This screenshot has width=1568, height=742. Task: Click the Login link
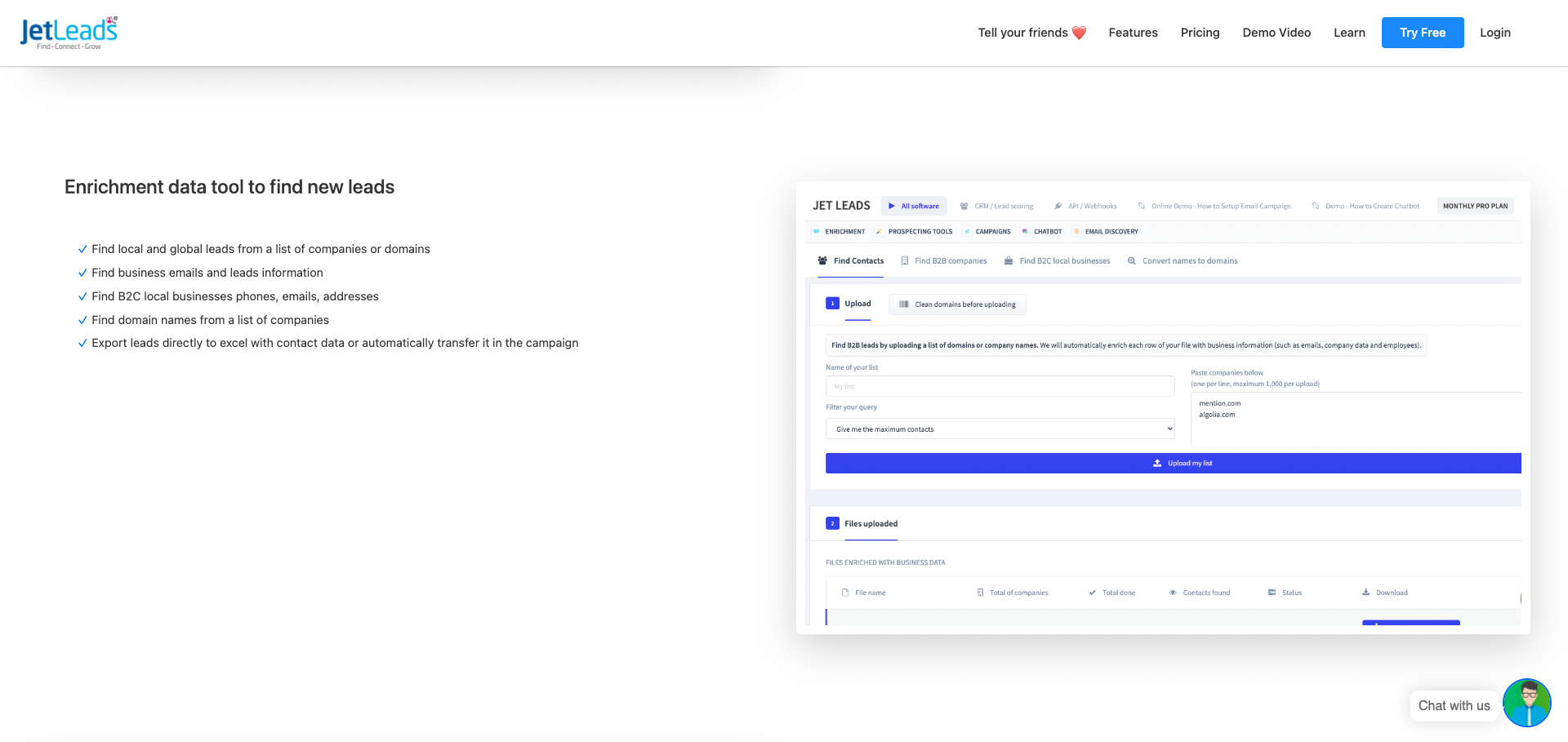[1494, 33]
